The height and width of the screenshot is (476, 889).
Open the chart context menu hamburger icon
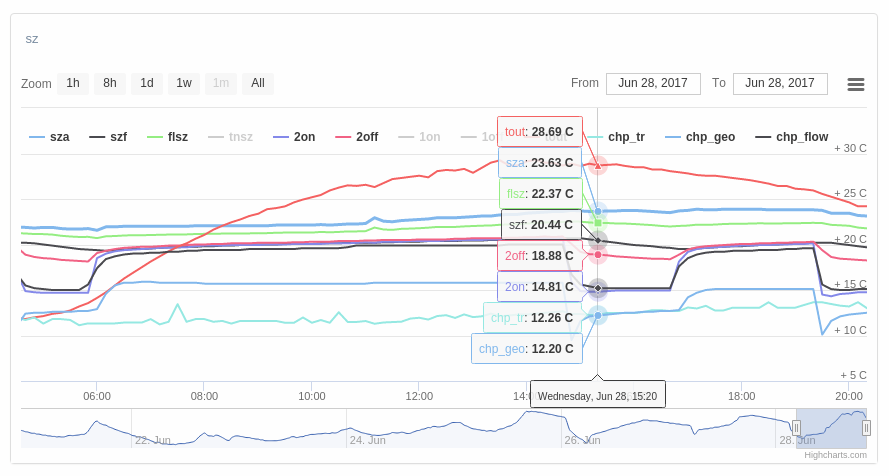[855, 84]
